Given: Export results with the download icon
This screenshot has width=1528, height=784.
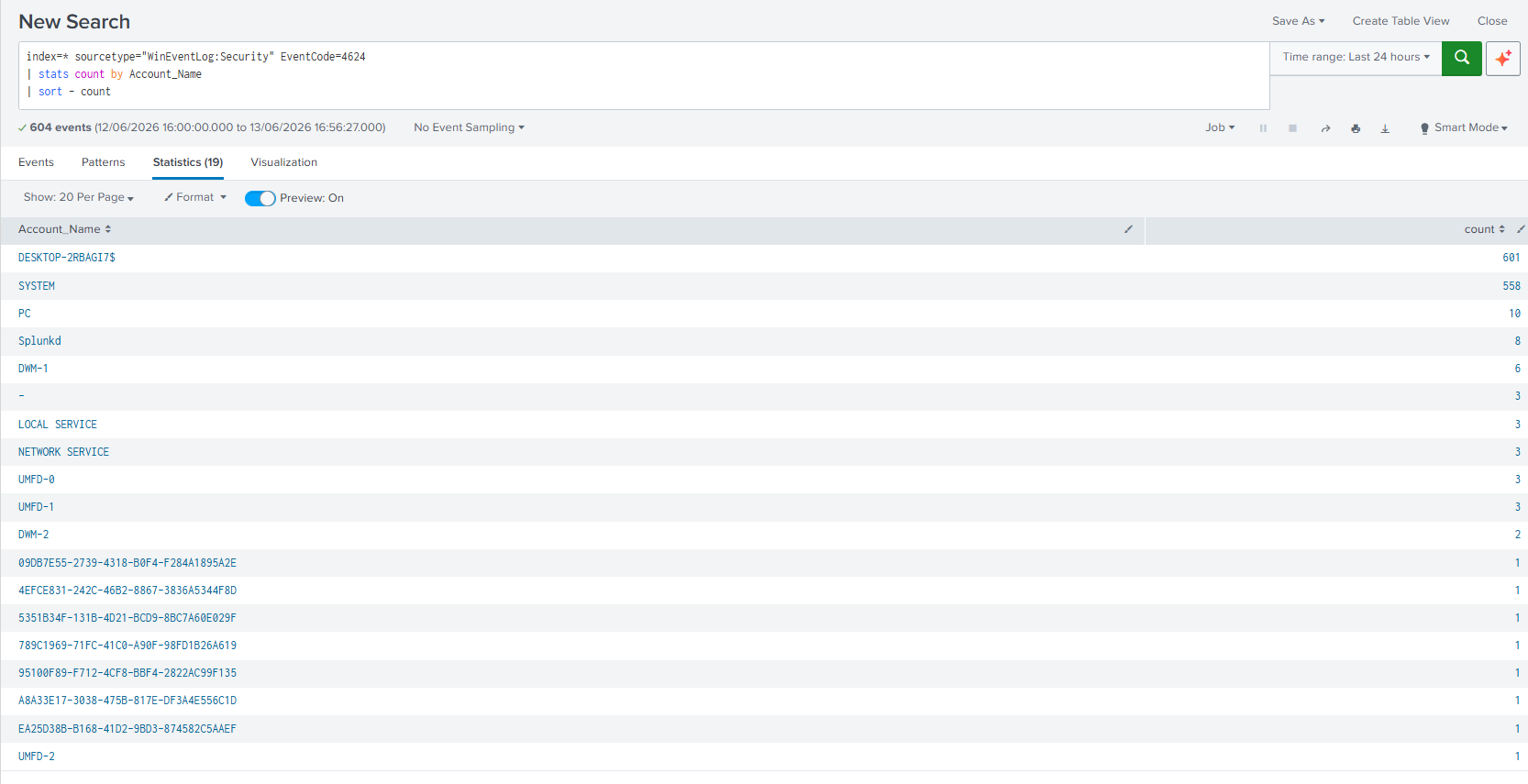Looking at the screenshot, I should click(1385, 128).
